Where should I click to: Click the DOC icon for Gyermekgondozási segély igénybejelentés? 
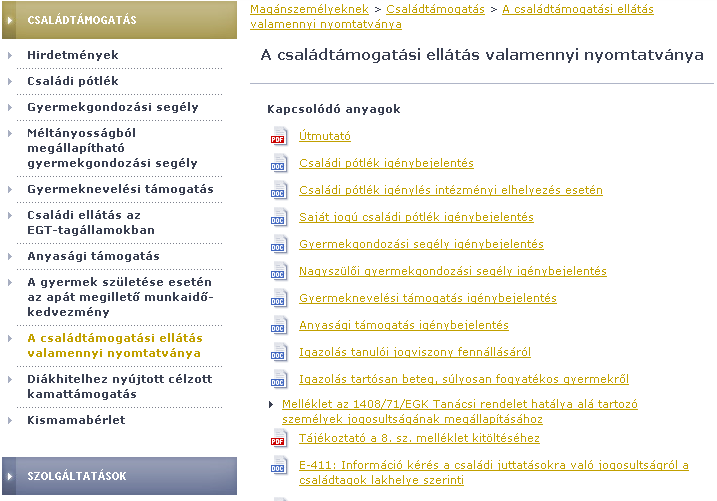[278, 244]
